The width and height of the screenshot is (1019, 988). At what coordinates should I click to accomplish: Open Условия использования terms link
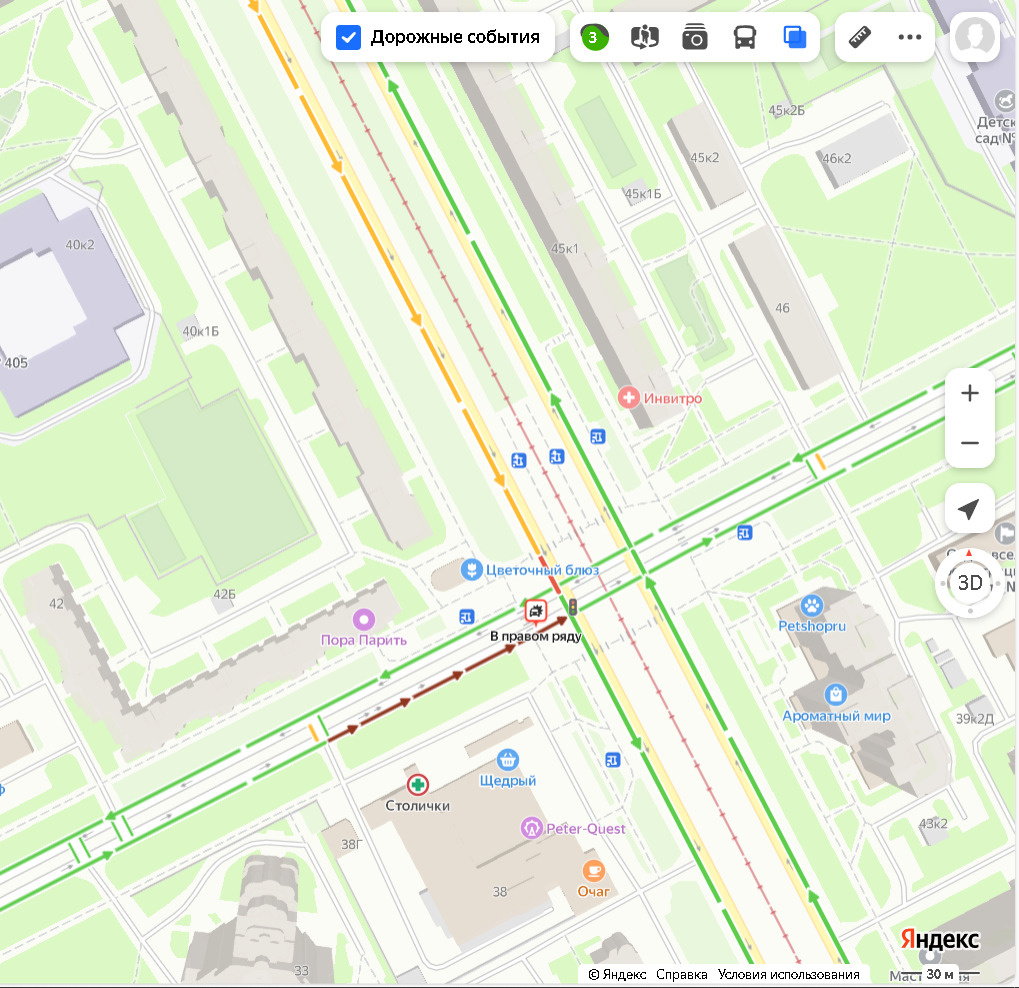(788, 974)
